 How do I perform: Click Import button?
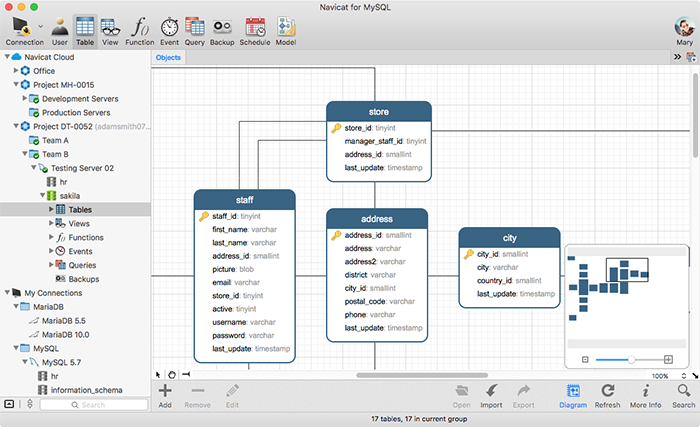491,396
